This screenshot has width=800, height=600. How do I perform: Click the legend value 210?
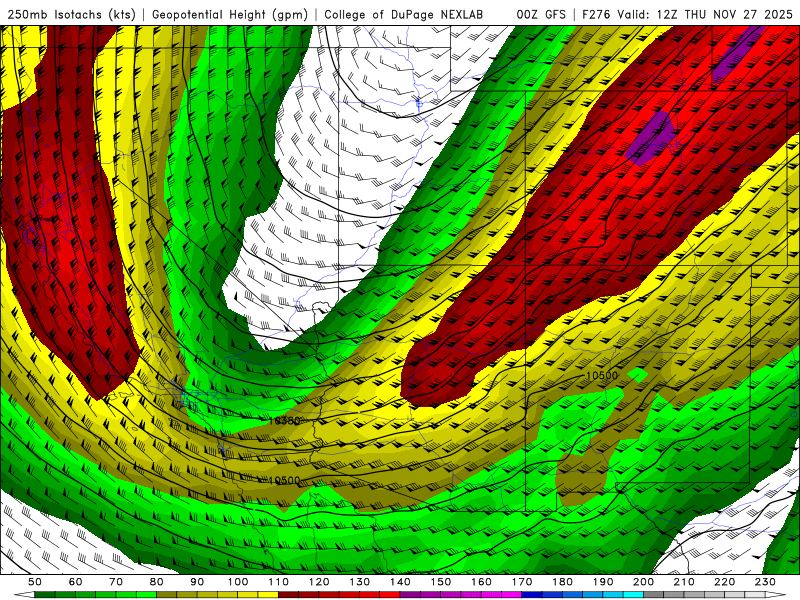pos(684,582)
